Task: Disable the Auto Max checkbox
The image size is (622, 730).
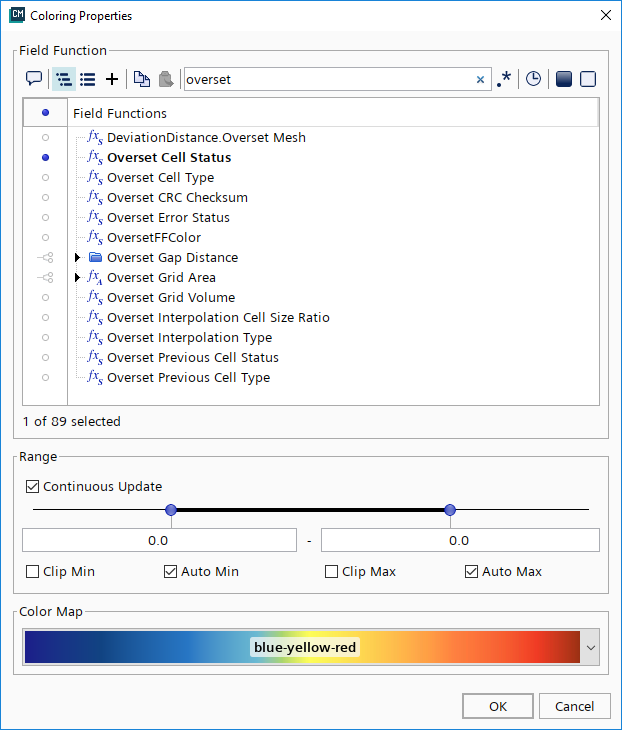Action: pos(472,572)
